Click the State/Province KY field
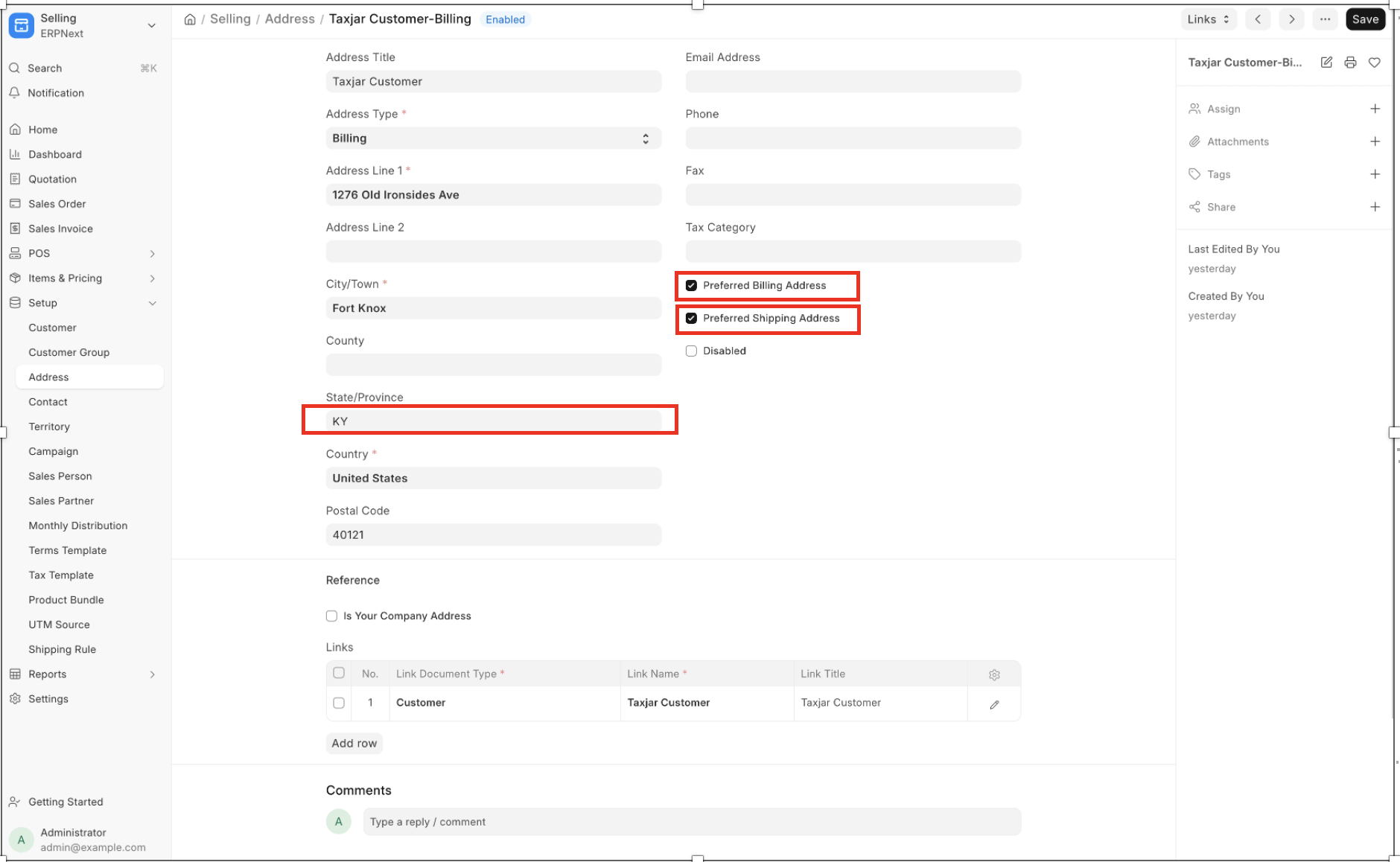Viewport: 1400px width, 862px height. pos(493,421)
